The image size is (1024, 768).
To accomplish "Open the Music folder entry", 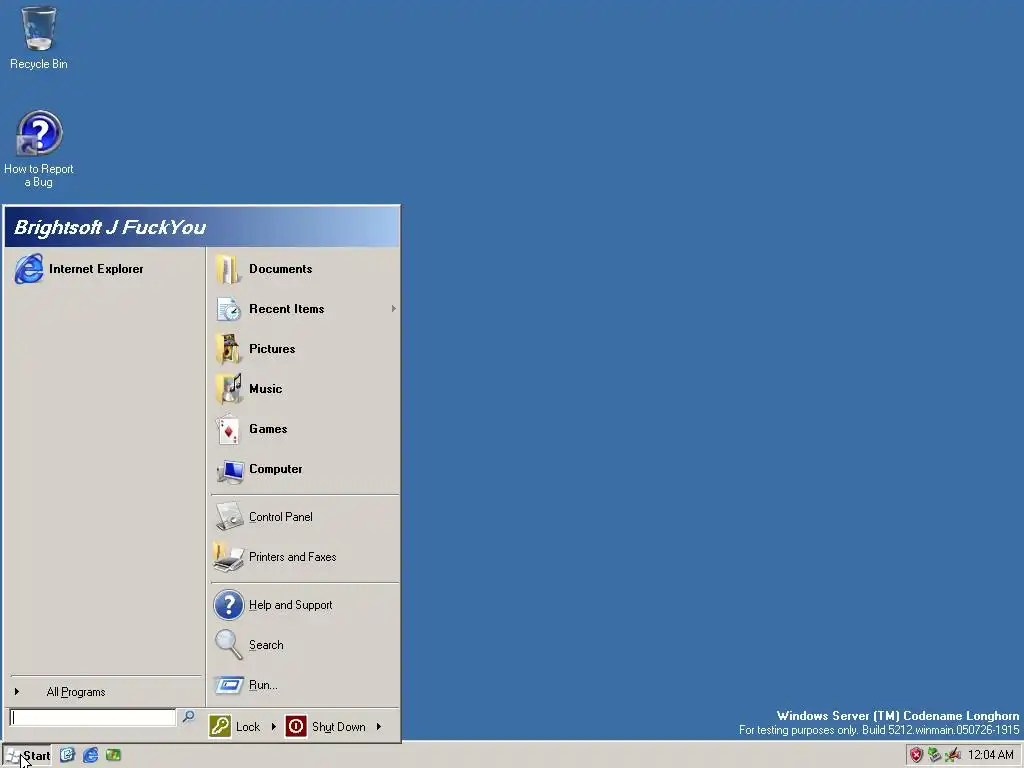I will pyautogui.click(x=304, y=389).
